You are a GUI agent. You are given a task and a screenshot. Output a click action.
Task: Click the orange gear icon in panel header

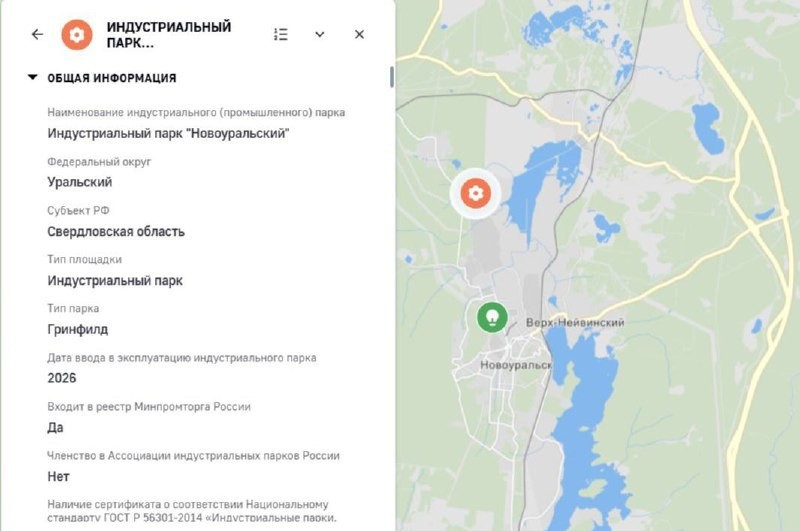(x=77, y=35)
